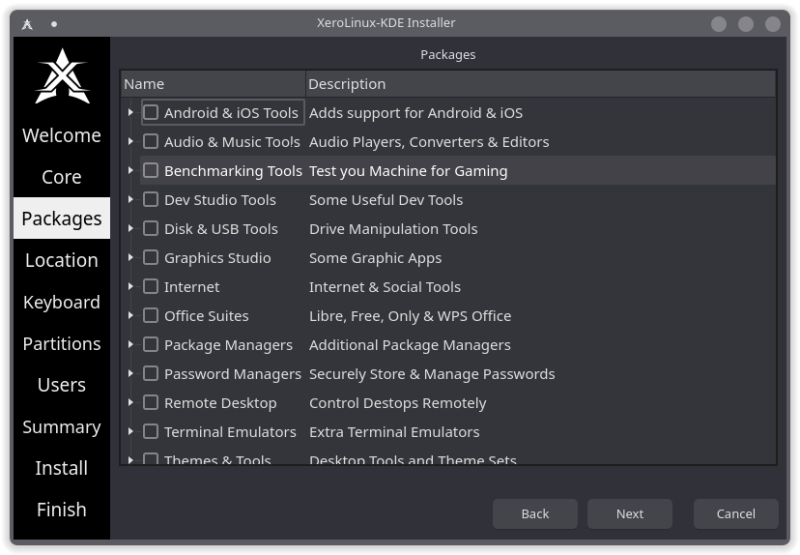Cancel the installer

(735, 514)
